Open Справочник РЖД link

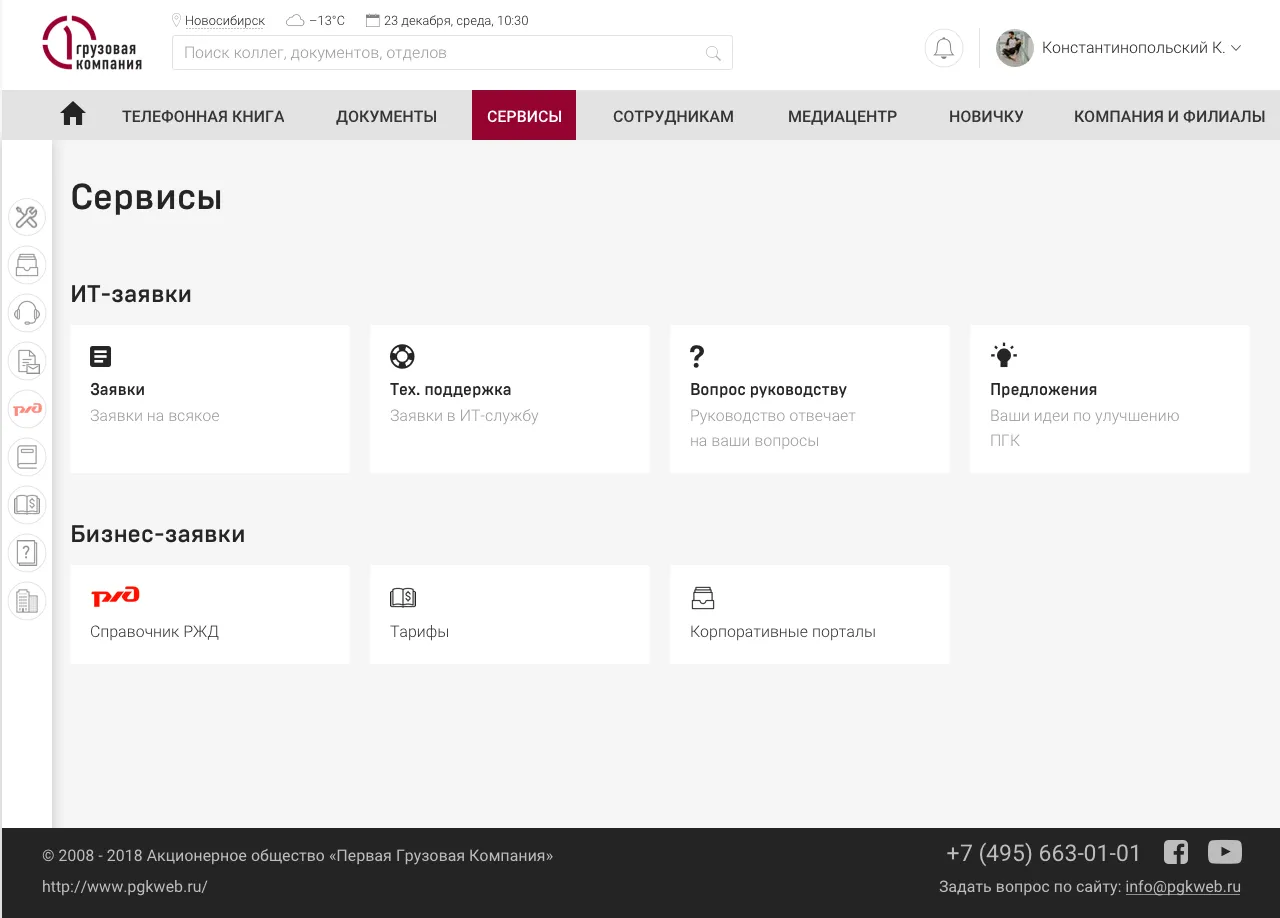[x=154, y=632]
